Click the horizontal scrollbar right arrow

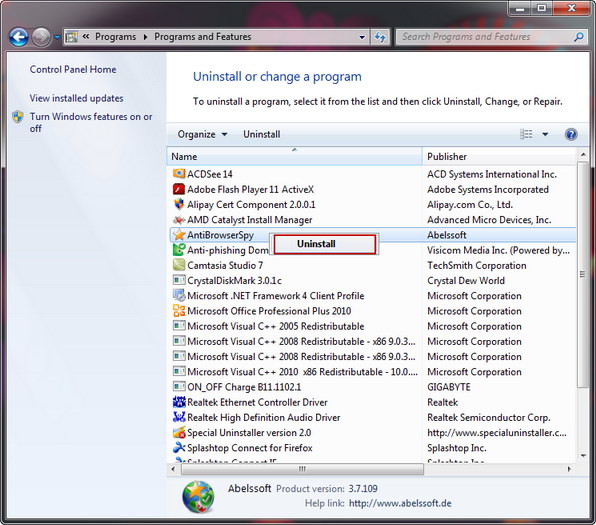coord(569,469)
